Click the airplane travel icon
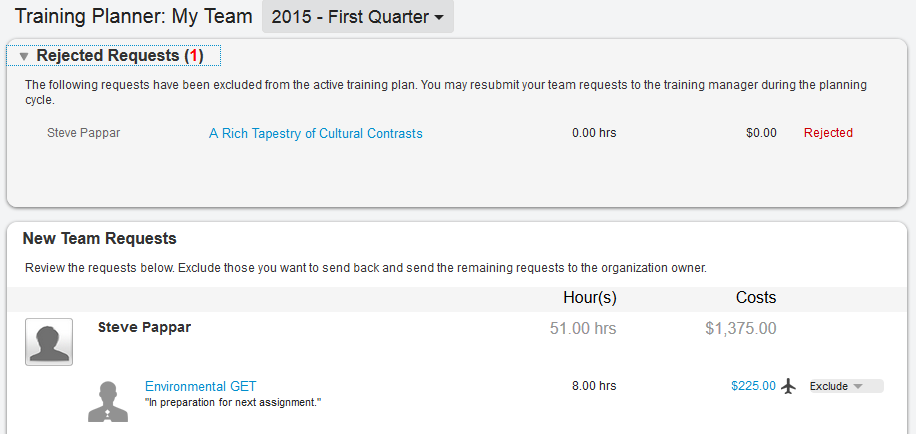 click(789, 386)
